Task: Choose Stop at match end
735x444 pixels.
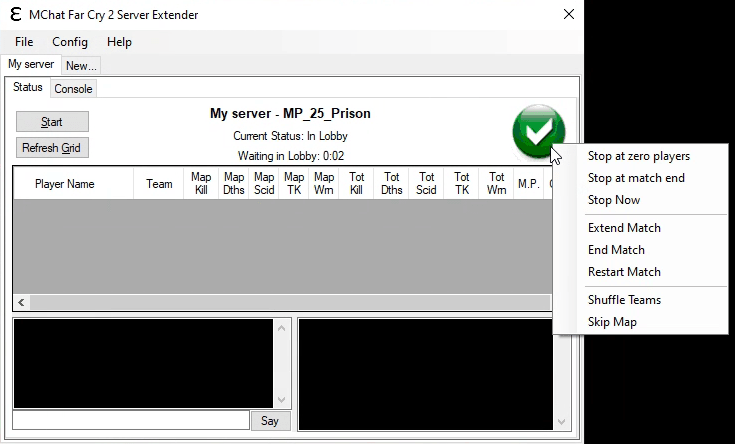Action: tap(636, 178)
